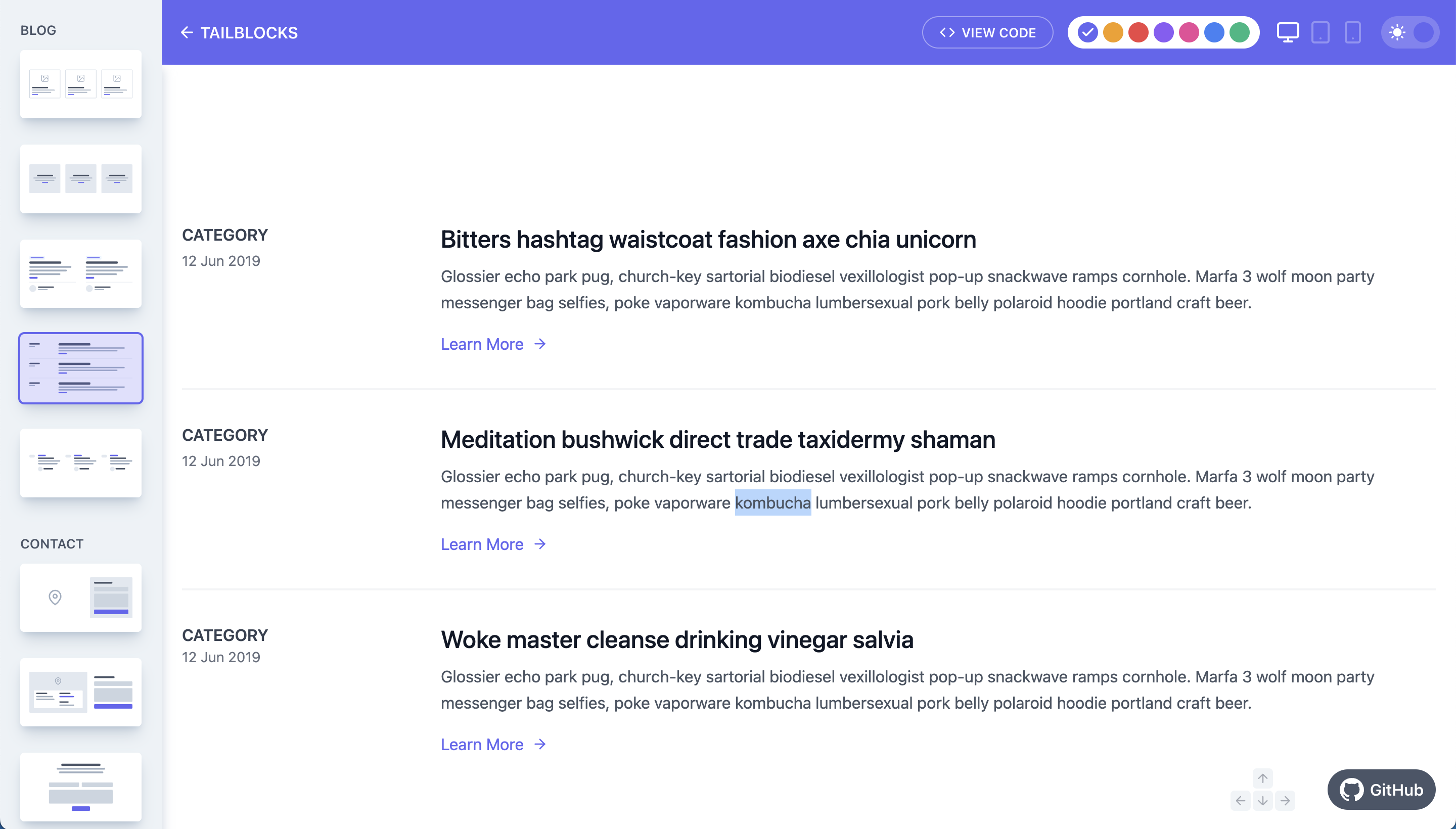Toggle the light/dark mode switch
Viewport: 1456px width, 829px height.
click(x=1412, y=32)
